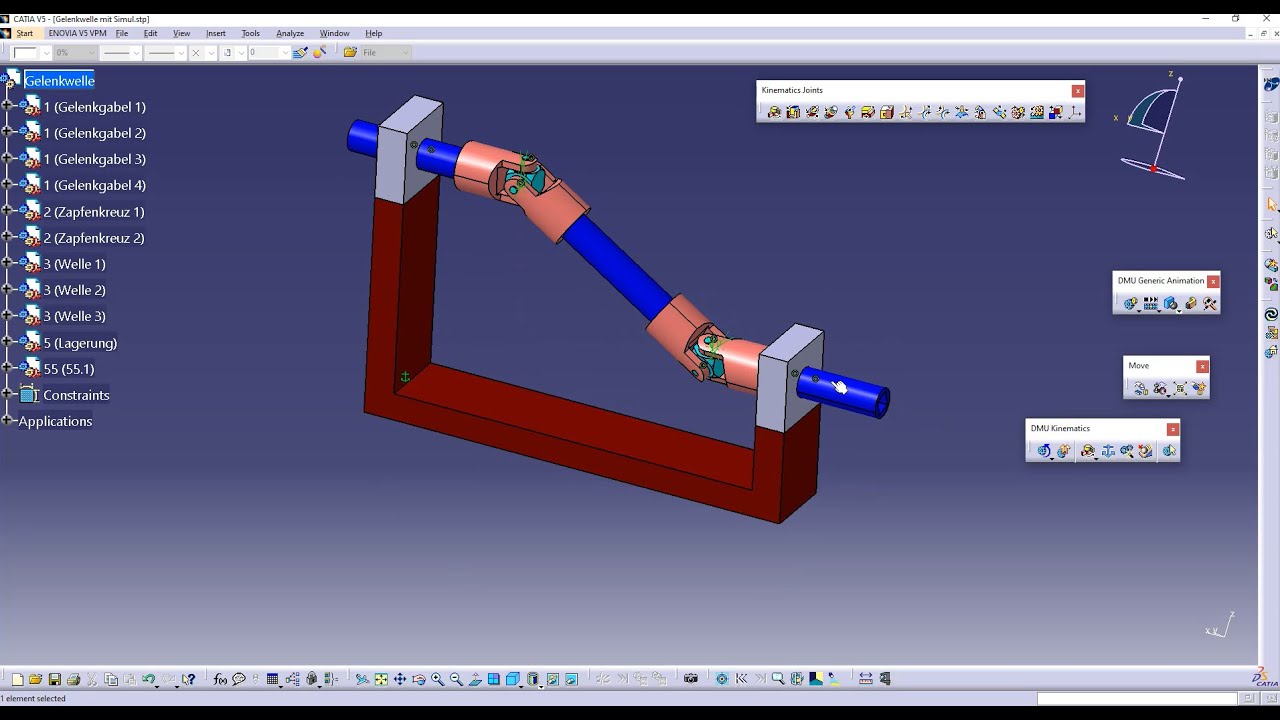
Task: Click Compile Simulation icon in DMU Generic Animation
Action: click(1151, 303)
